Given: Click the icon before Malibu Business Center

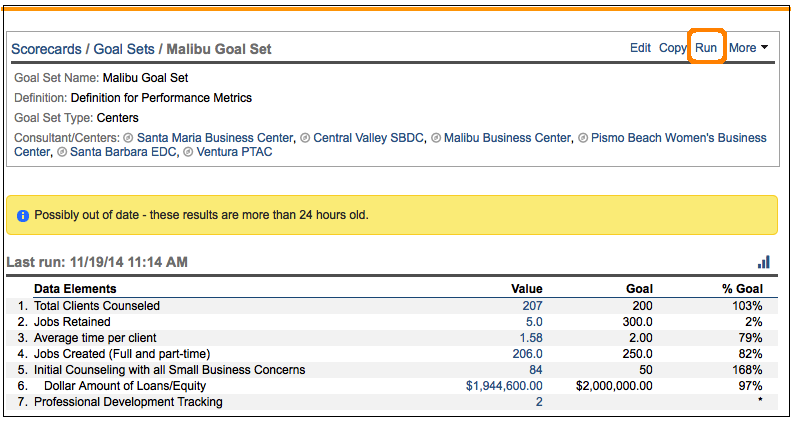Looking at the screenshot, I should click(x=435, y=138).
